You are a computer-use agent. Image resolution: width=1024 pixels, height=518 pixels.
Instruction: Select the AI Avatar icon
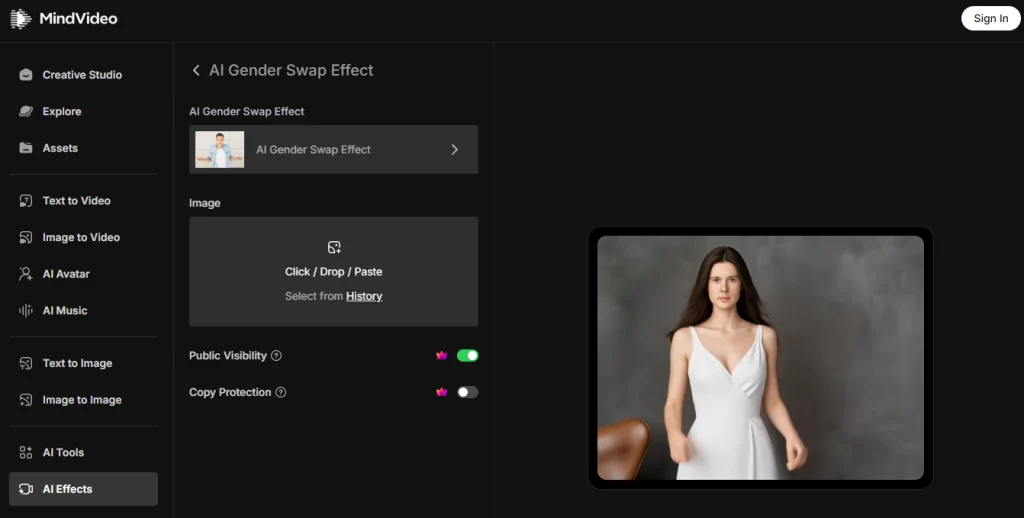click(x=26, y=274)
